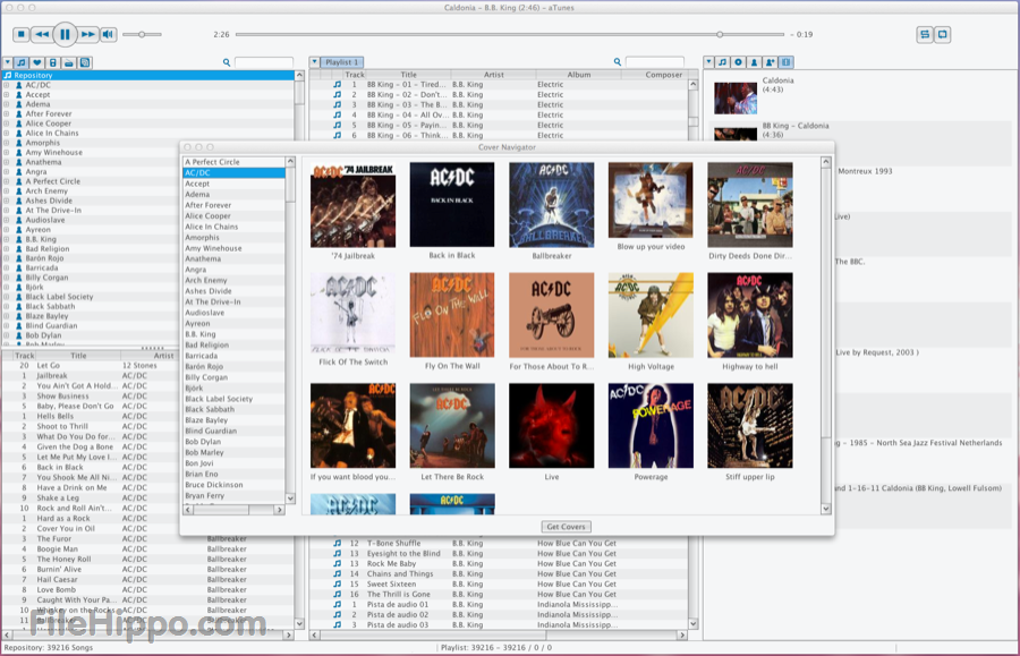Show song info context tab
Viewport: 1020px width, 656px height.
(723, 62)
